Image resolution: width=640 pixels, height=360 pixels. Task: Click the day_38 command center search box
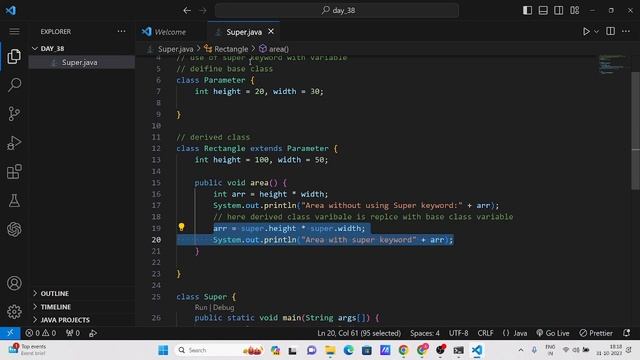337,10
